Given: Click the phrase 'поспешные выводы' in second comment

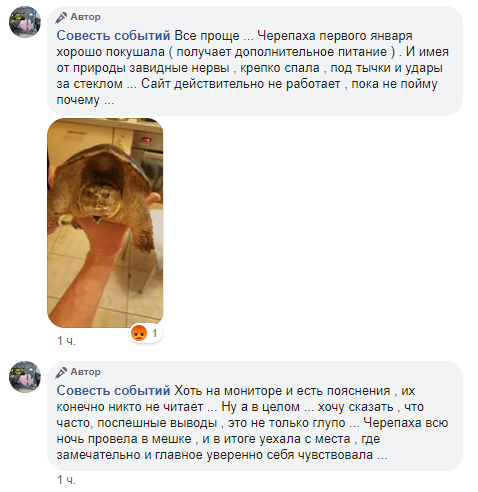Looking at the screenshot, I should pos(157,423).
